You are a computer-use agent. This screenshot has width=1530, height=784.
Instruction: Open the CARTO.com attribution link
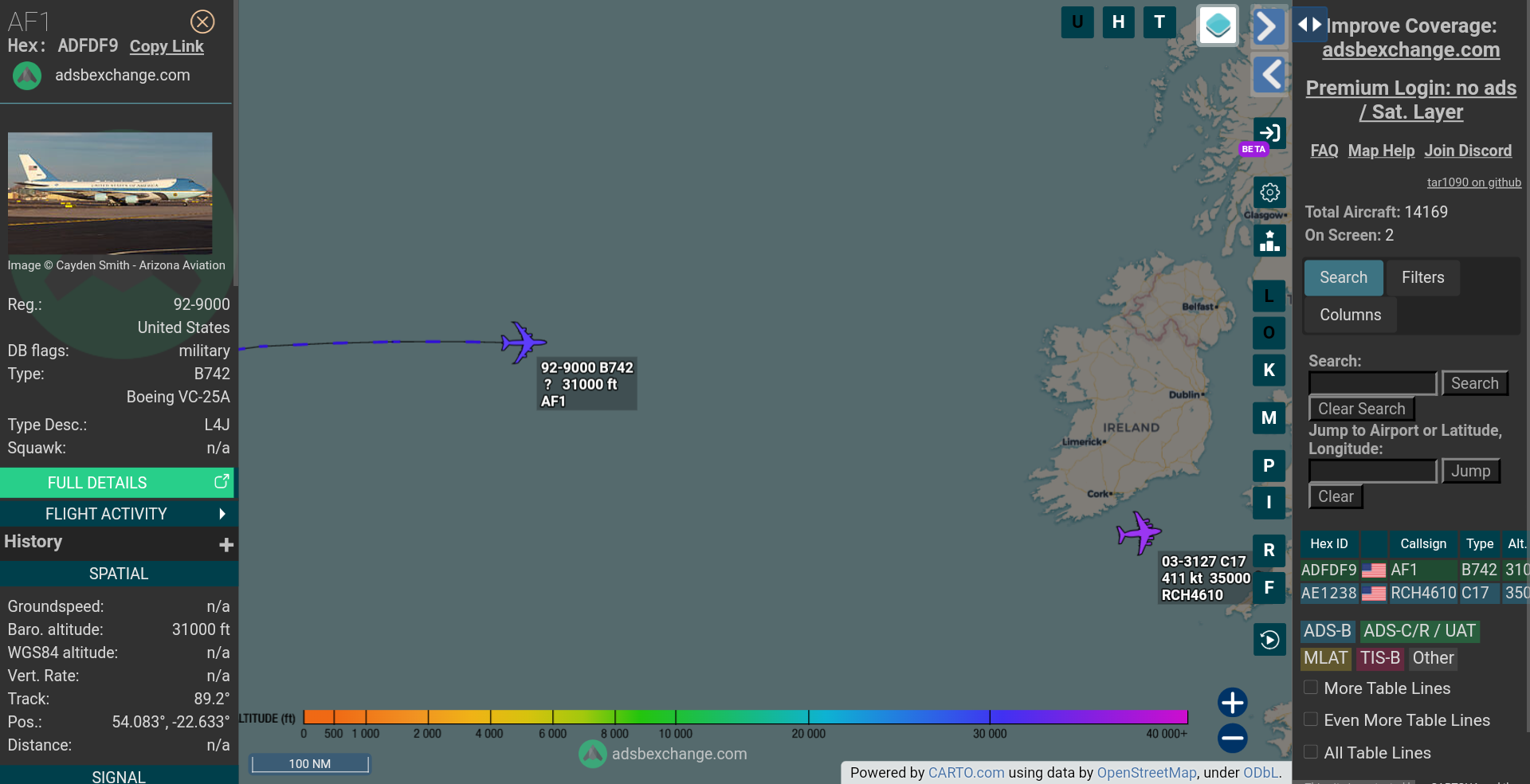[966, 773]
